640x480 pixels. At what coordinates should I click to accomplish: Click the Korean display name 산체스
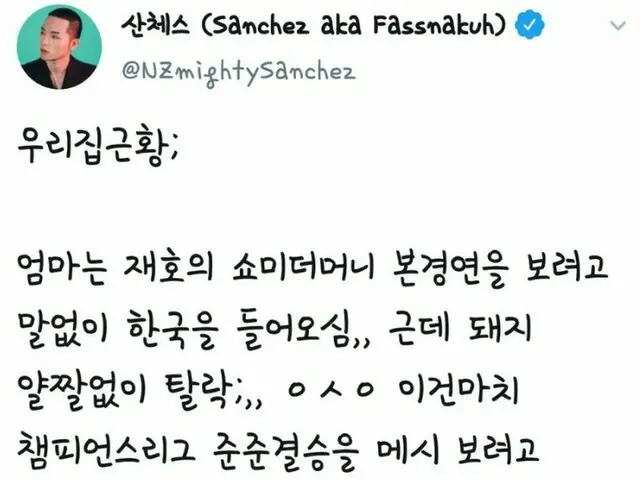[x=155, y=25]
